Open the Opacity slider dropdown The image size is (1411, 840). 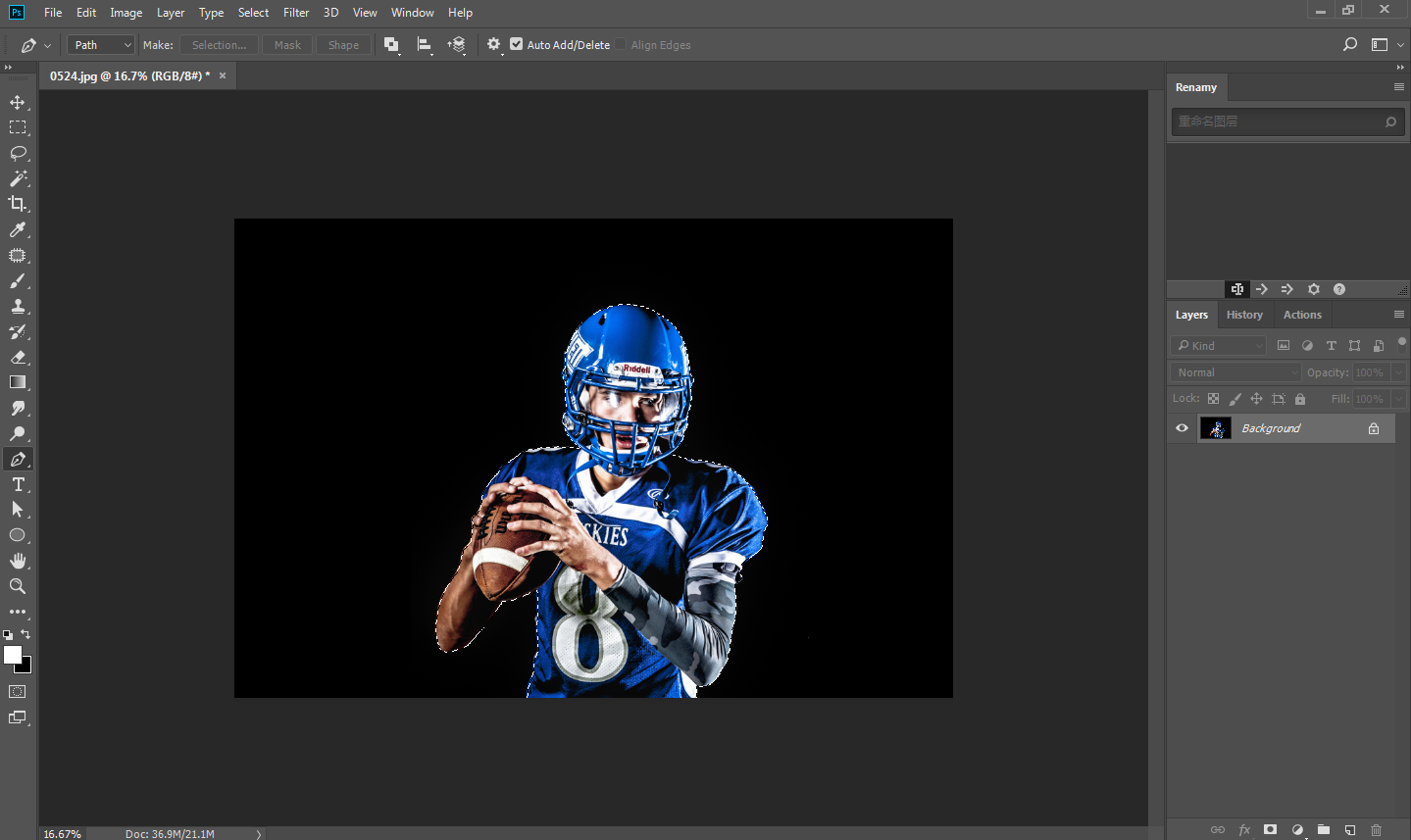click(x=1399, y=372)
